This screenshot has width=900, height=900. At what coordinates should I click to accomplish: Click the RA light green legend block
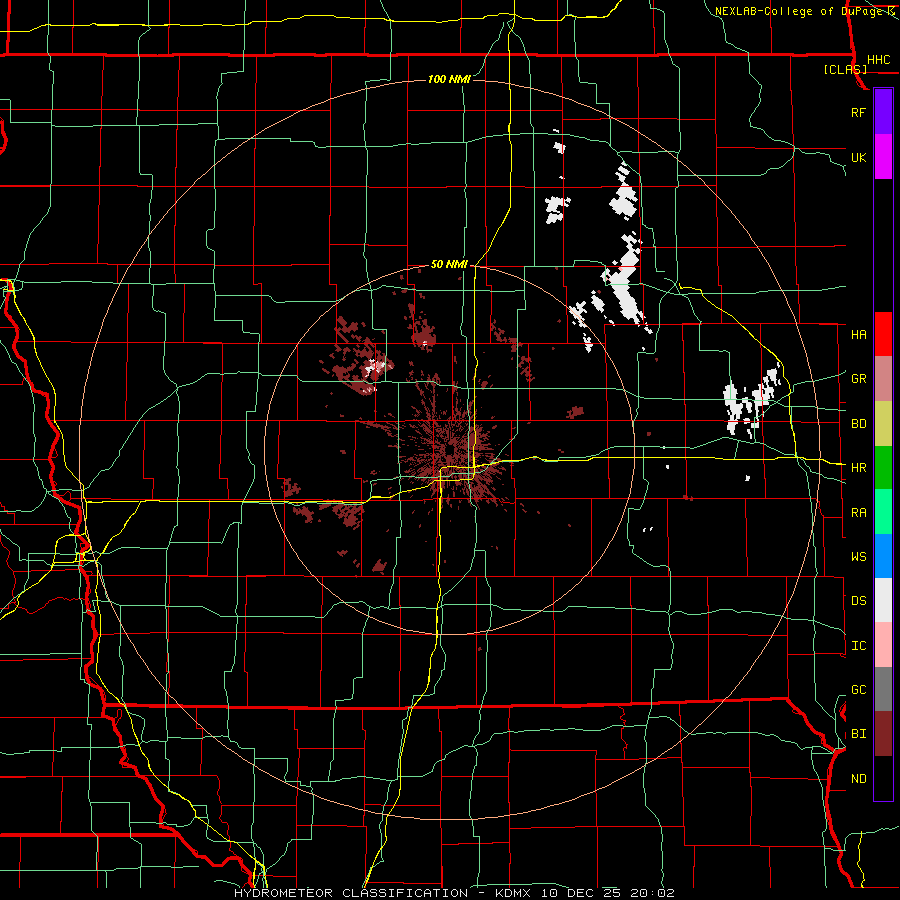[883, 512]
